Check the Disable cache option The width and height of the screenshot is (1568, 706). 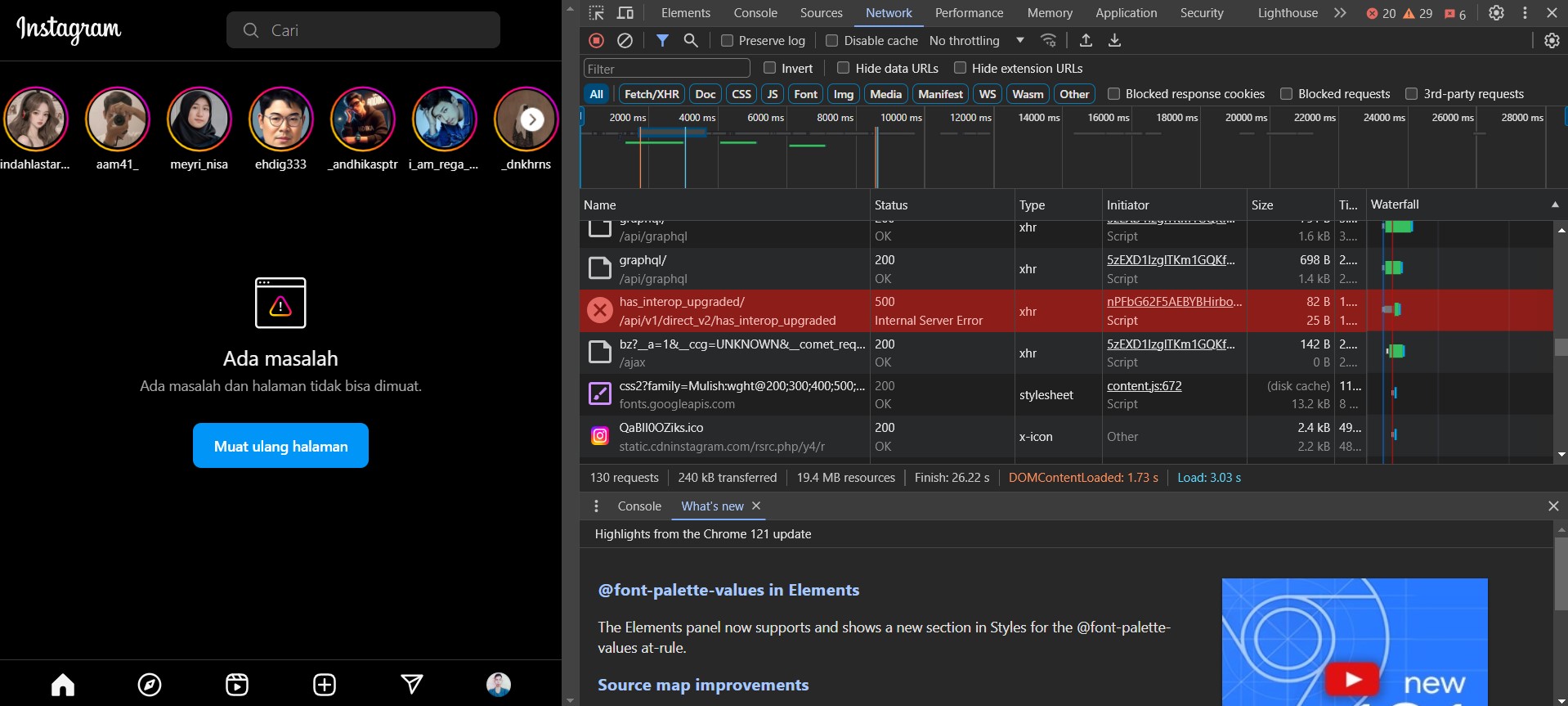(832, 41)
